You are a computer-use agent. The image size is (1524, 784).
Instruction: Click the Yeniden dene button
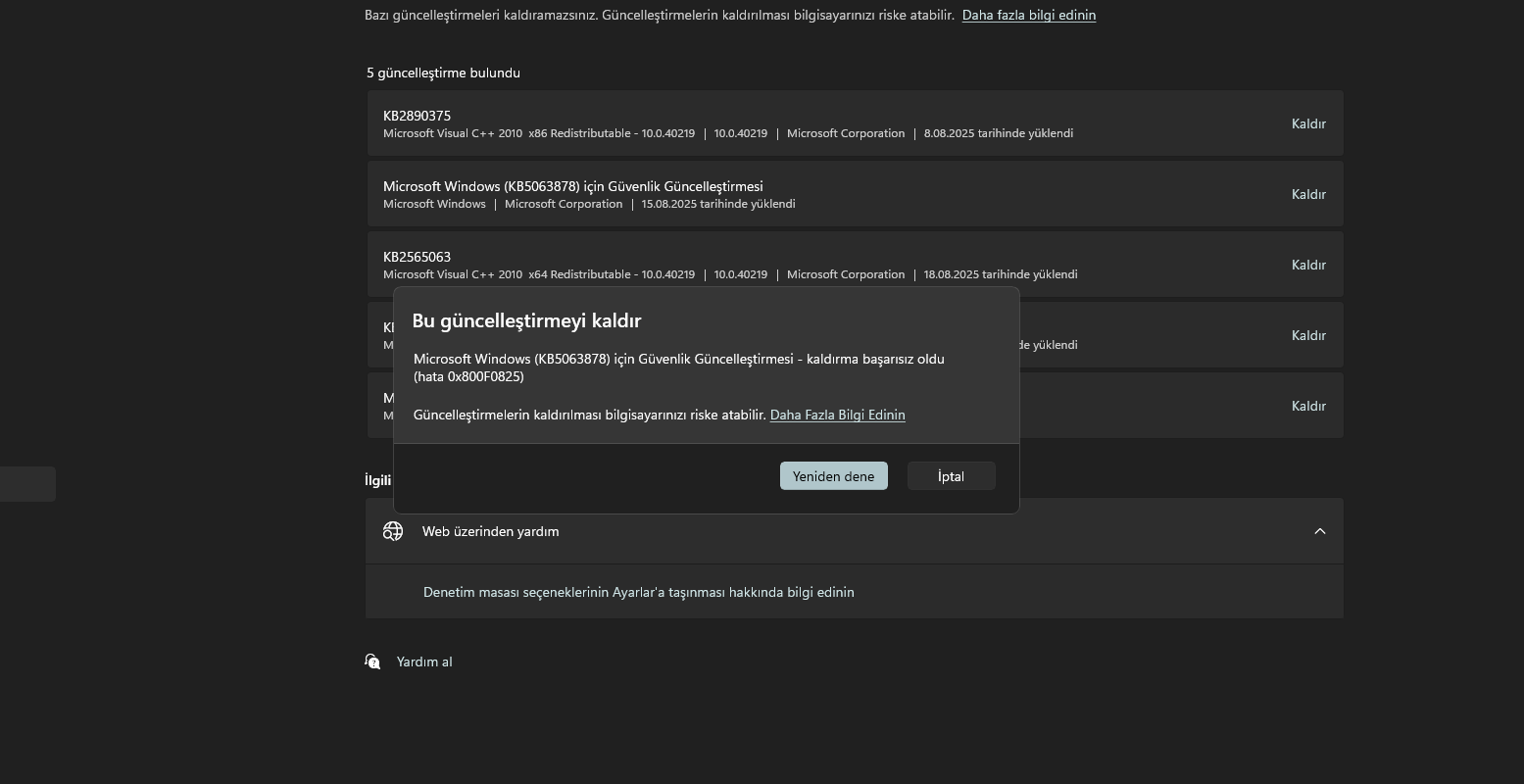tap(833, 476)
